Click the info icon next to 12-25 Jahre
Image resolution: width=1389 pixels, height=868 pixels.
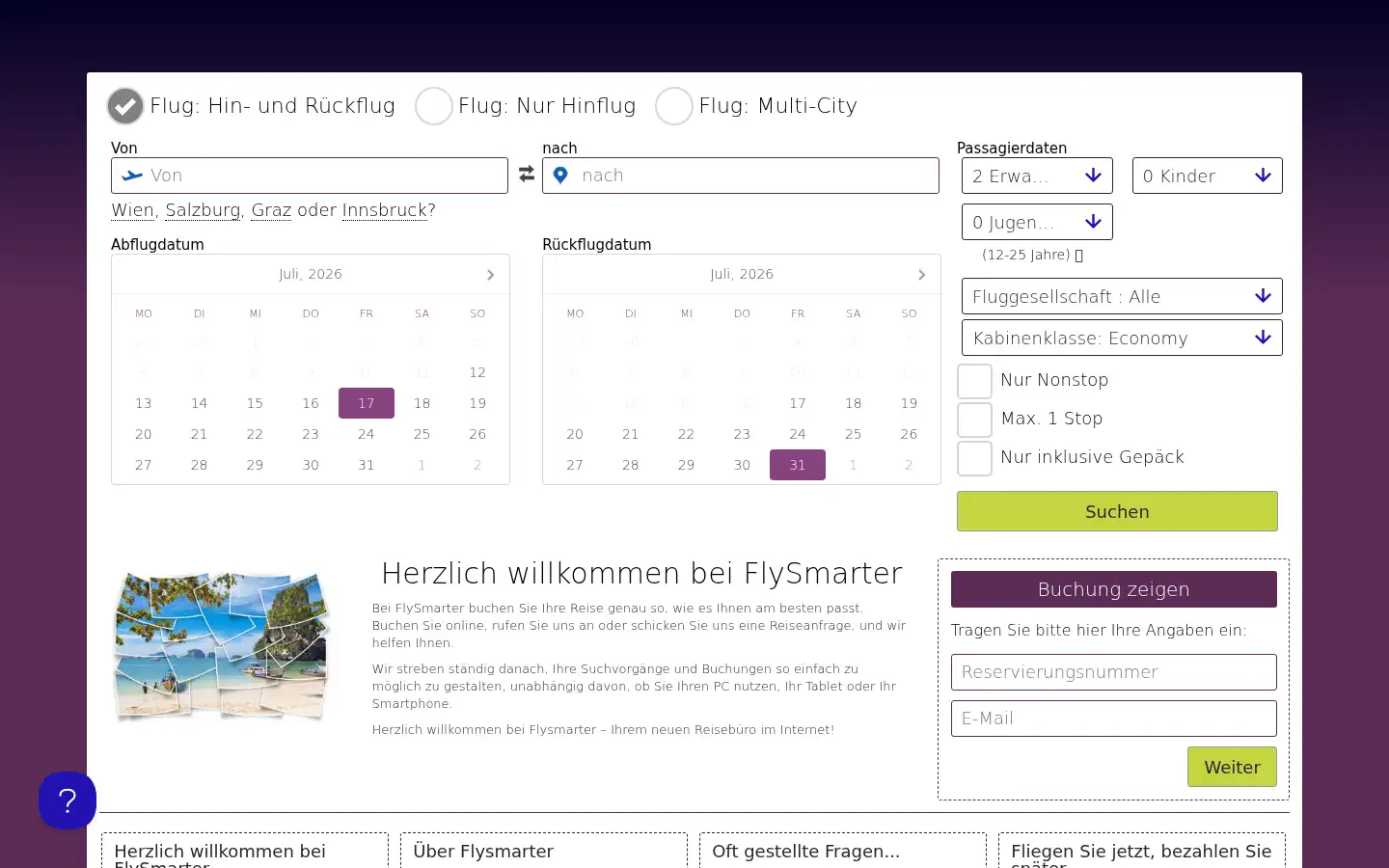[1079, 256]
